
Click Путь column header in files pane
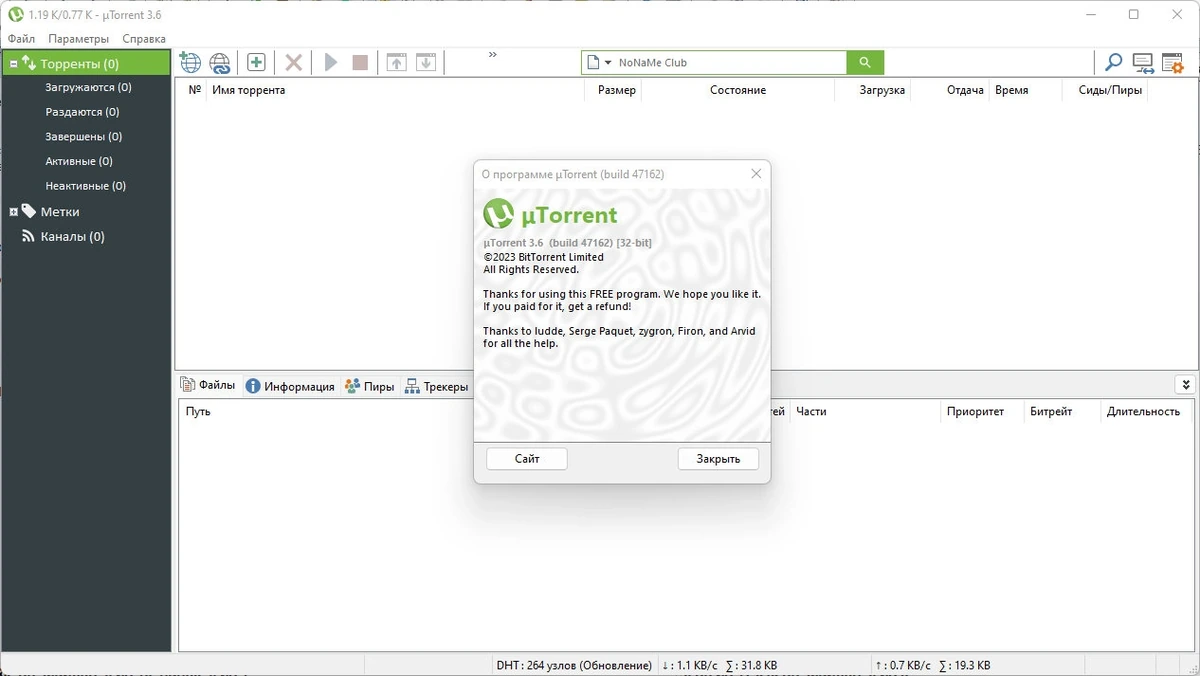[x=198, y=411]
